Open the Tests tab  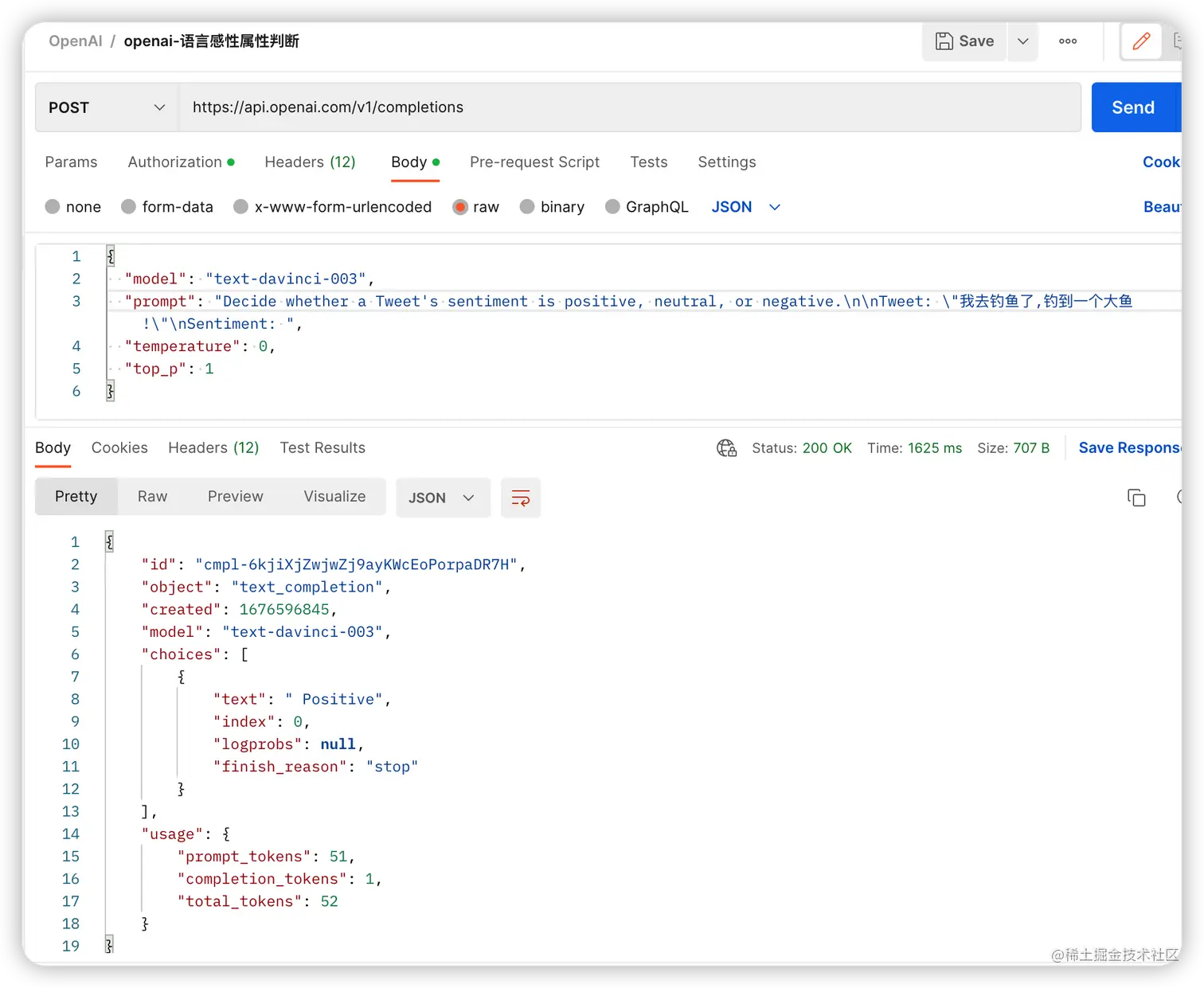(x=648, y=162)
